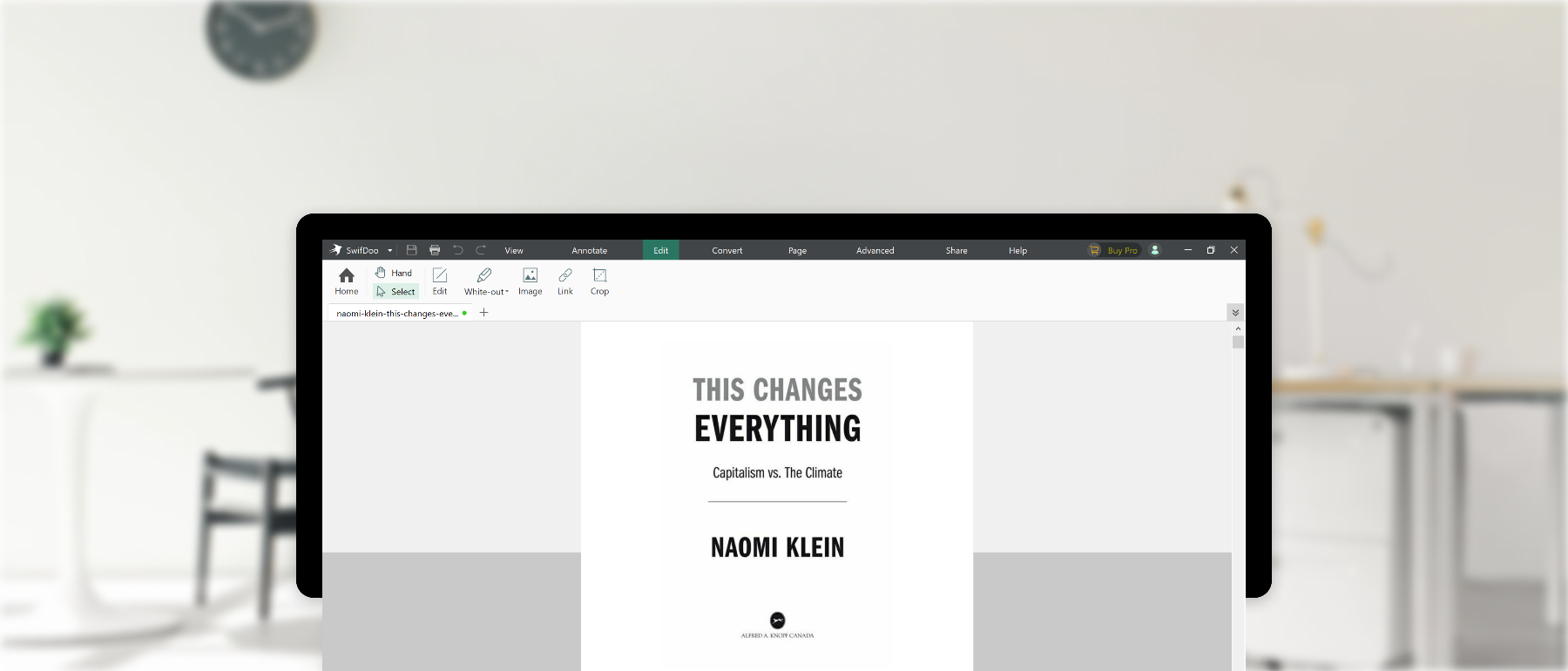Viewport: 1568px width, 671px height.
Task: Collapse the ribbon with double-chevron button
Action: pos(1235,313)
